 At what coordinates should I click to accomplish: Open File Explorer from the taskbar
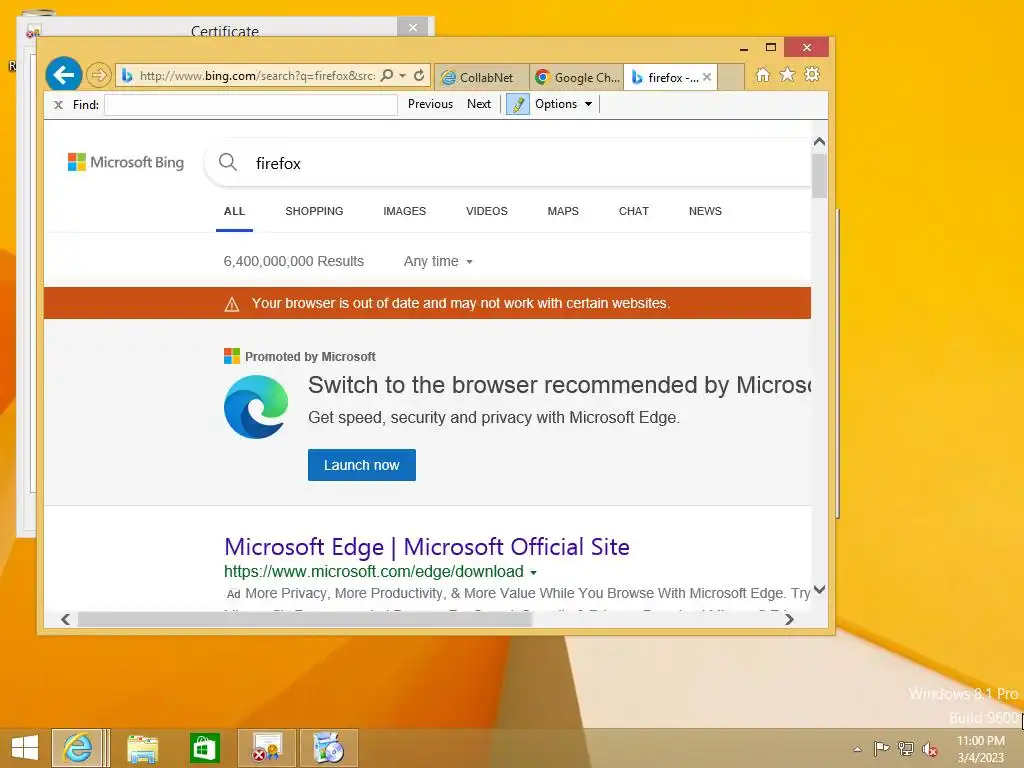coord(142,748)
